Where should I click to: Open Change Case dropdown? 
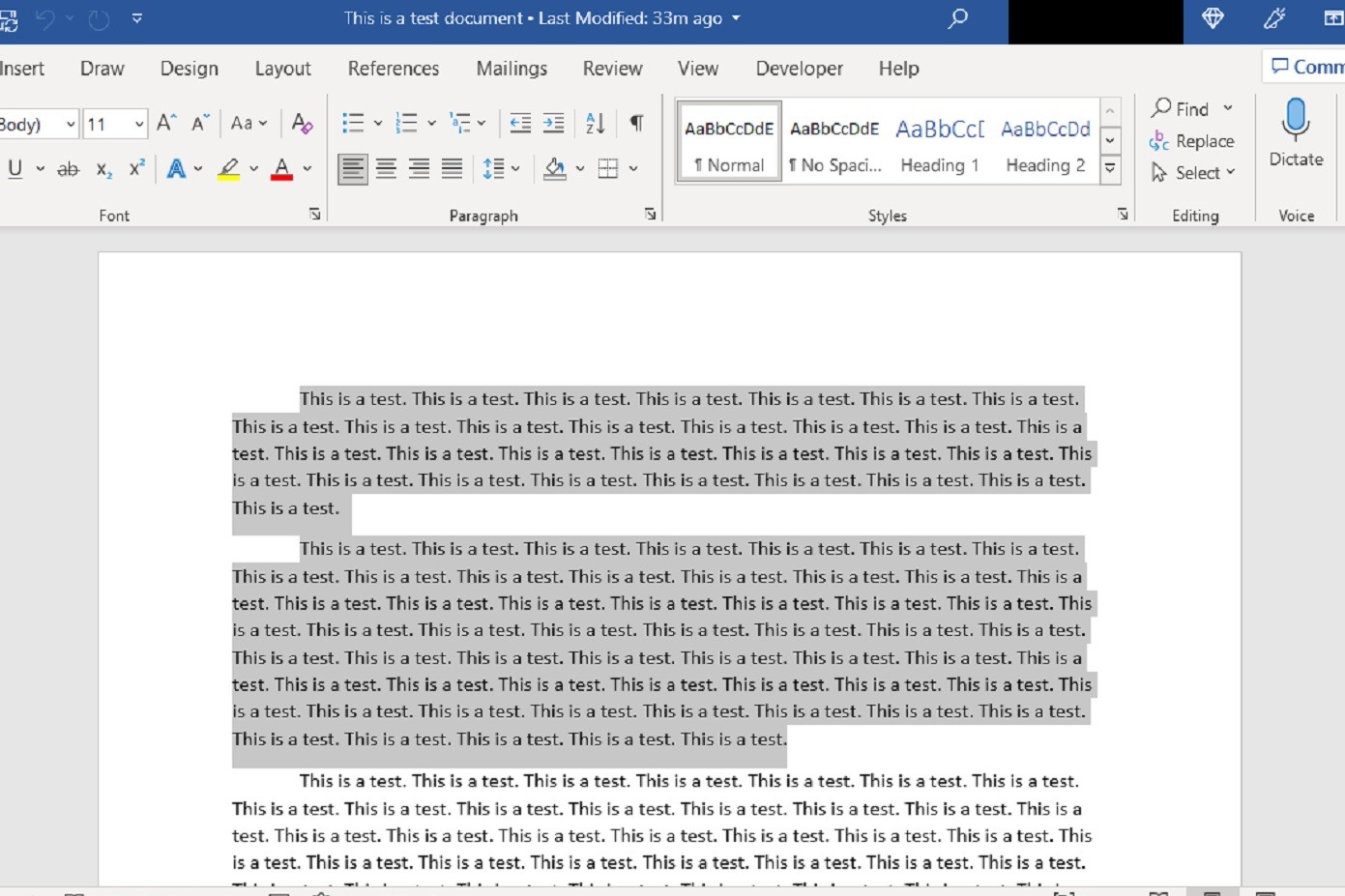pyautogui.click(x=249, y=123)
